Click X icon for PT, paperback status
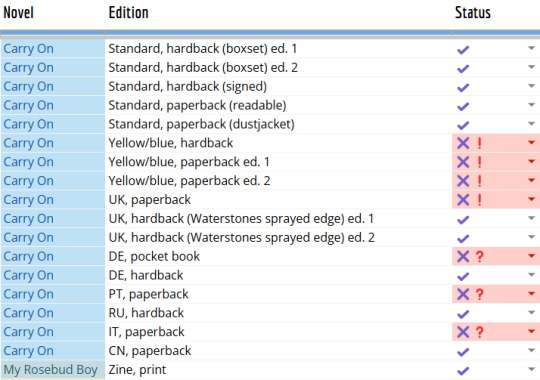 click(463, 294)
